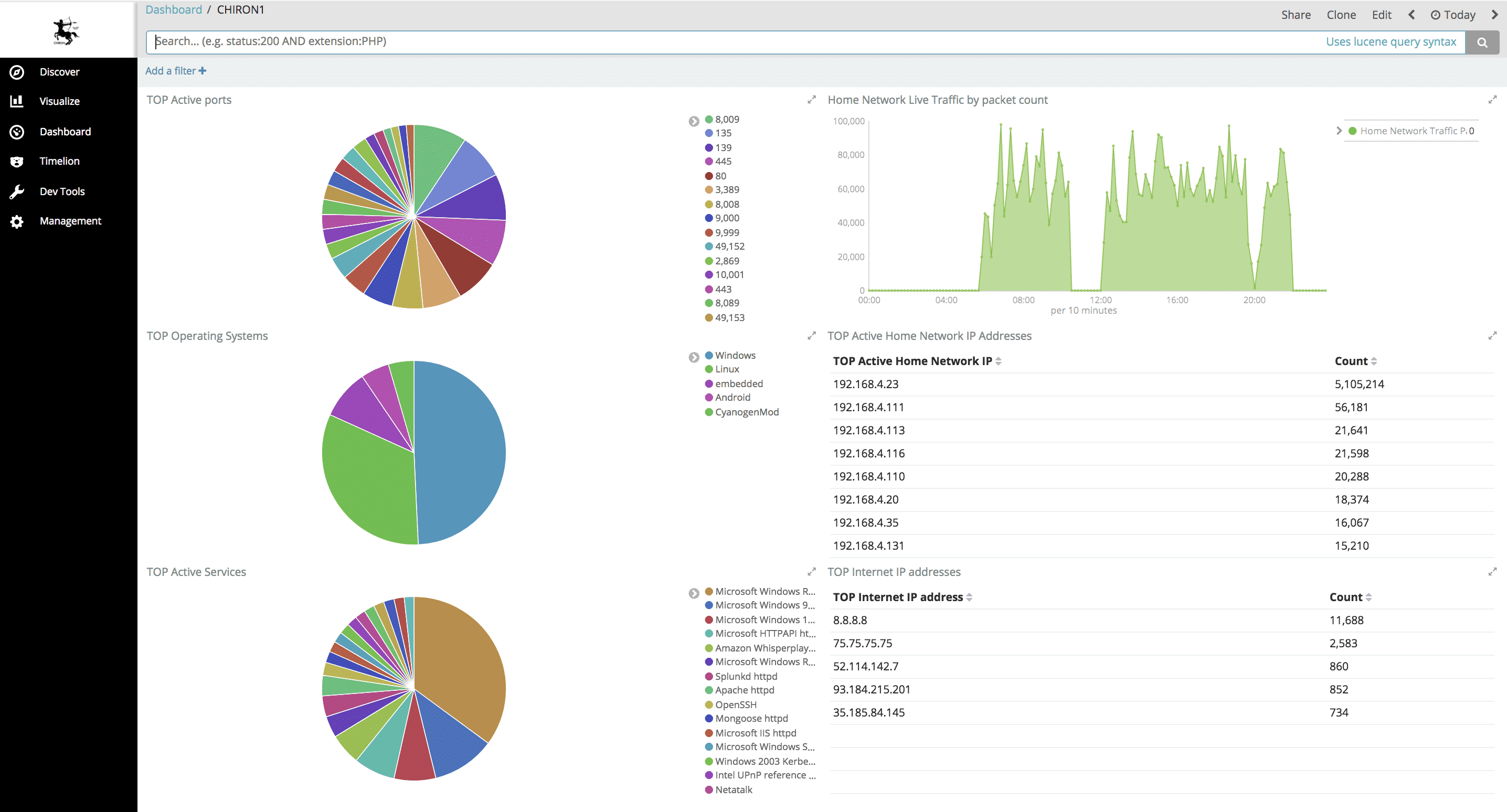Viewport: 1507px width, 812px height.
Task: Expand the TOP Operating Systems panel fullscreen
Action: click(x=811, y=336)
